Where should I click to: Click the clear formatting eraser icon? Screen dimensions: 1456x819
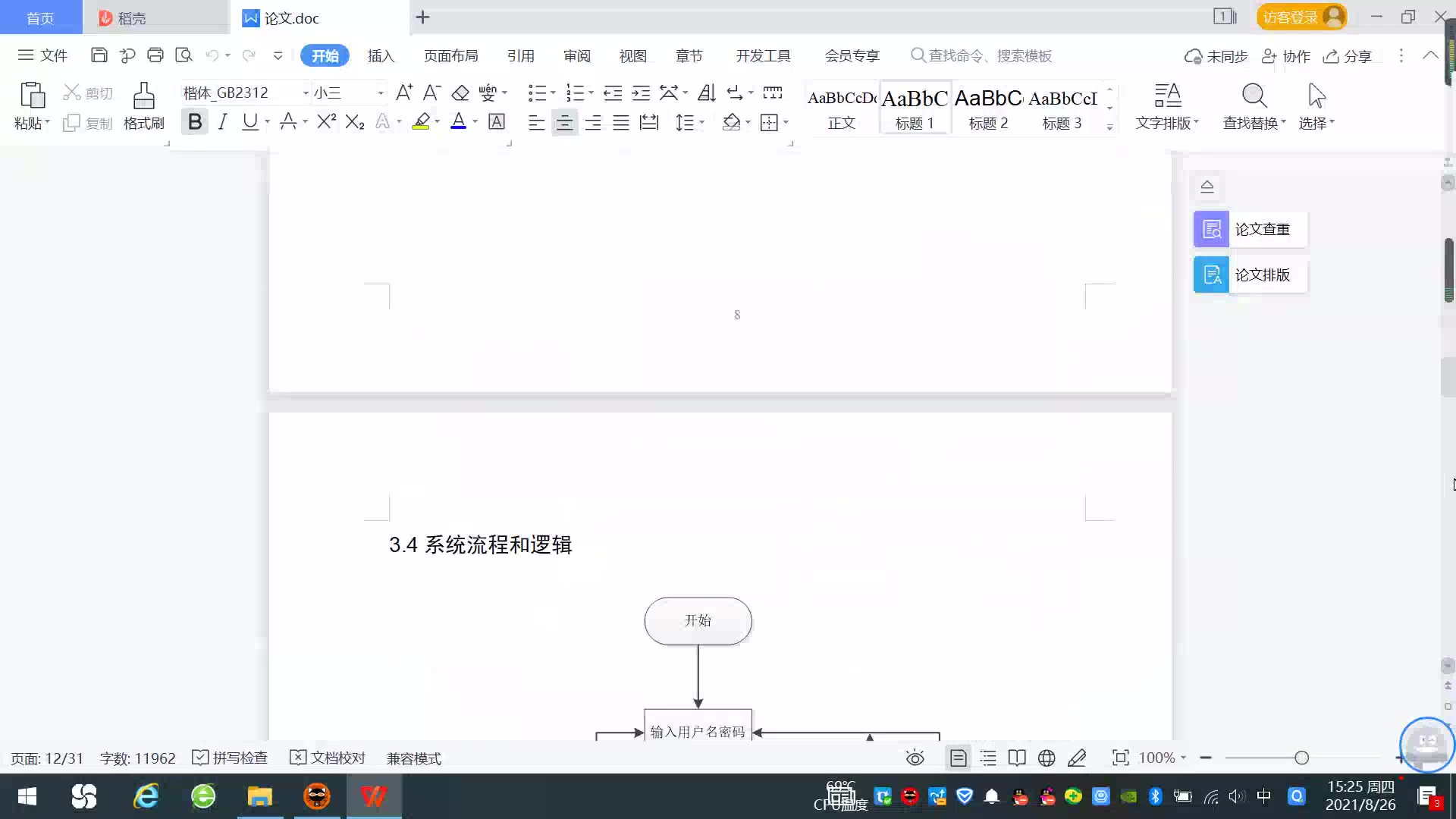[460, 93]
